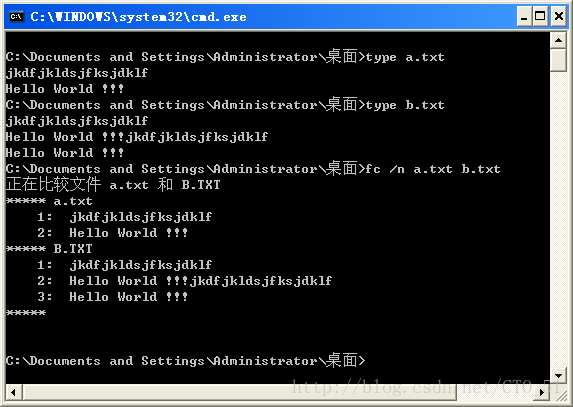
Task: Click the '正在比较文件 a.txt 和 B.TXT' line
Action: tap(113, 185)
